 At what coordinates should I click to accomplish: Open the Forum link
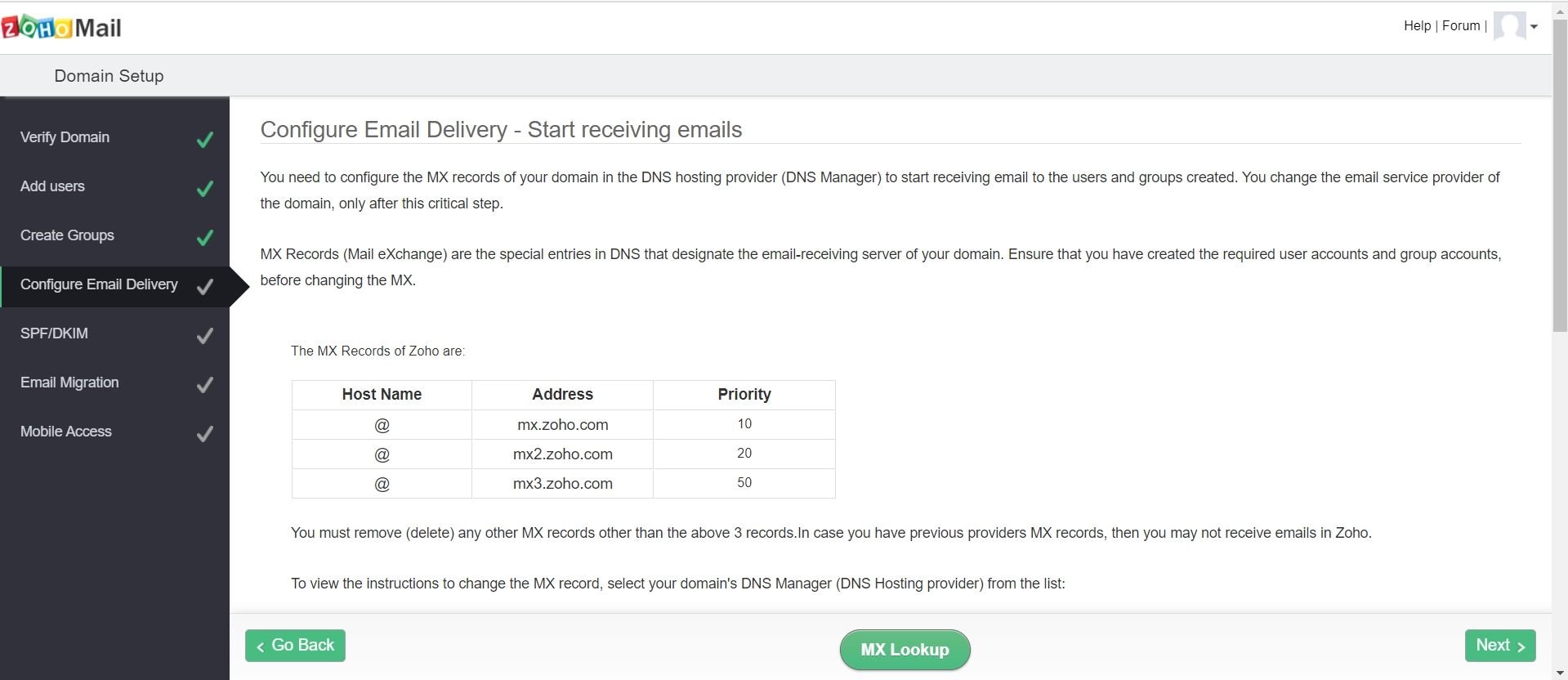pyautogui.click(x=1461, y=26)
